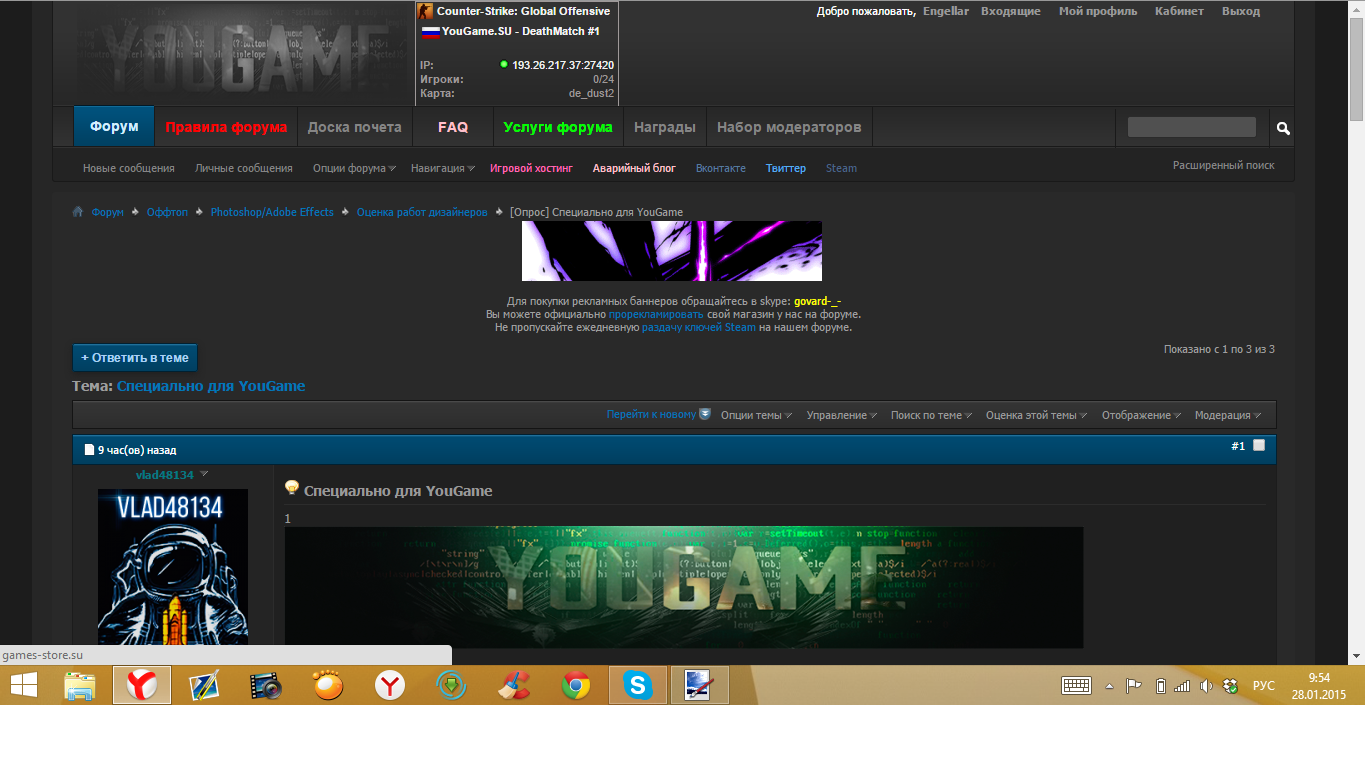The image size is (1366, 768).
Task: Click the home icon in the breadcrumb
Action: point(77,212)
